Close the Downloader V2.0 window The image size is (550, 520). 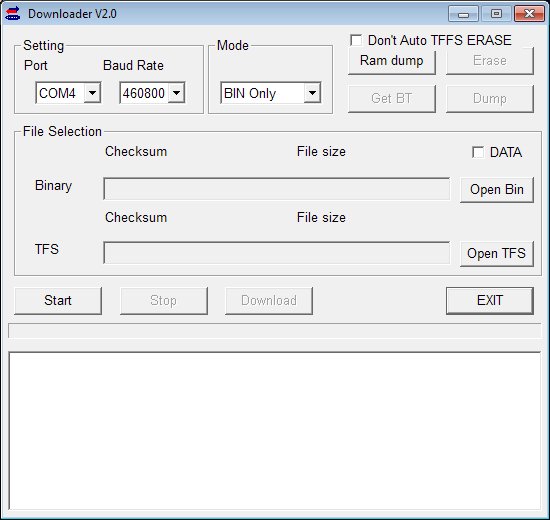pos(529,14)
